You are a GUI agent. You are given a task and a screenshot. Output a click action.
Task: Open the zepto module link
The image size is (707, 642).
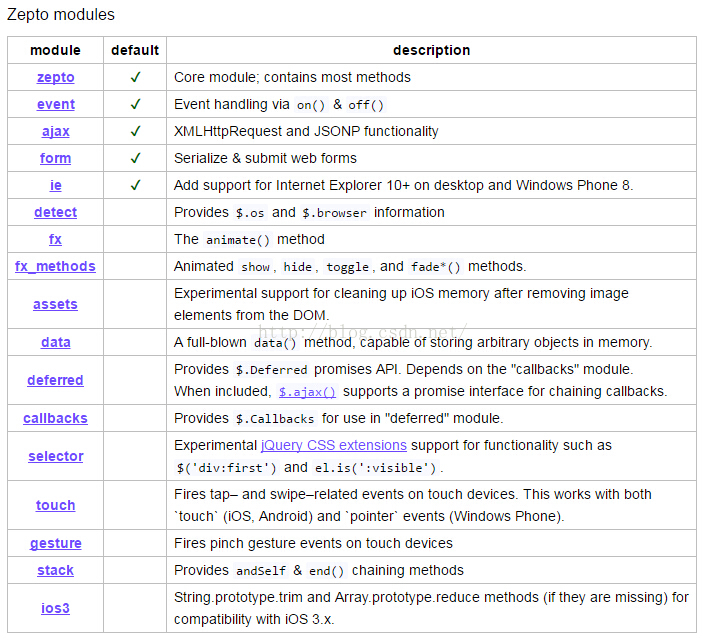[x=55, y=77]
